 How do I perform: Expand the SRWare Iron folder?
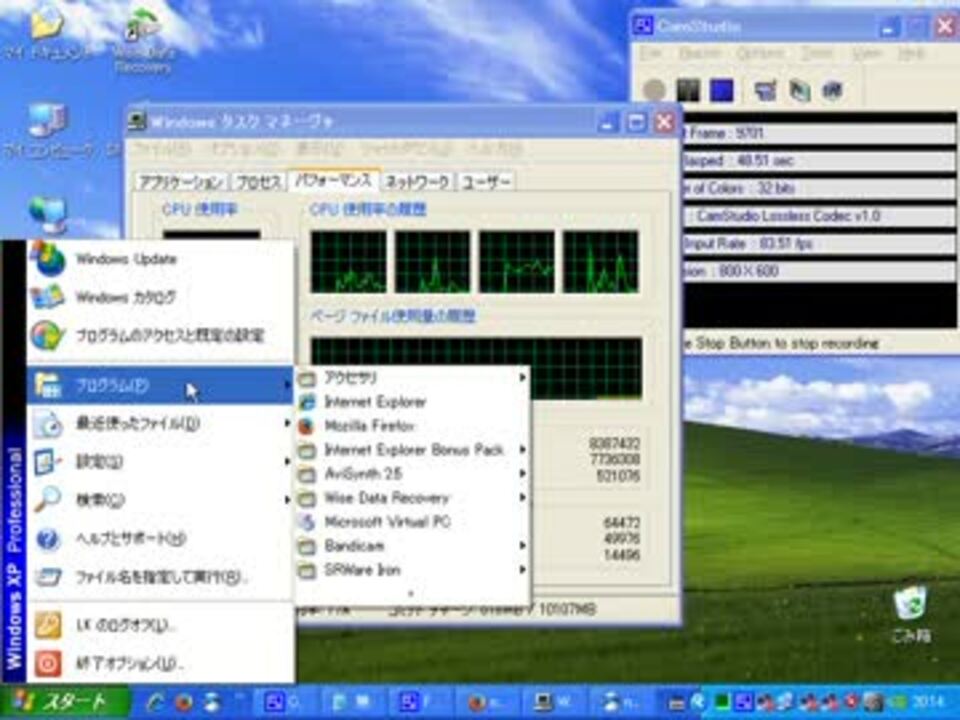coord(412,570)
